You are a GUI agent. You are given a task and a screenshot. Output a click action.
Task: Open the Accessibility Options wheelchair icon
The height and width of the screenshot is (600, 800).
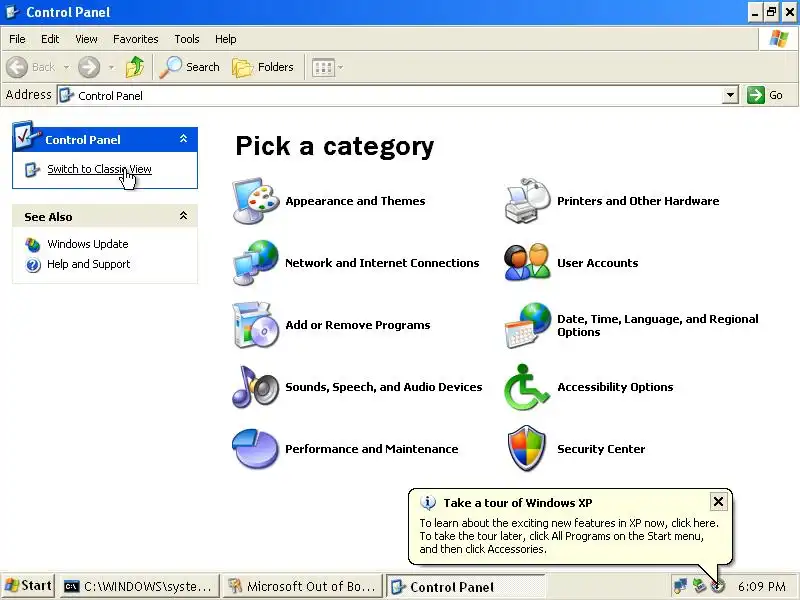point(526,387)
